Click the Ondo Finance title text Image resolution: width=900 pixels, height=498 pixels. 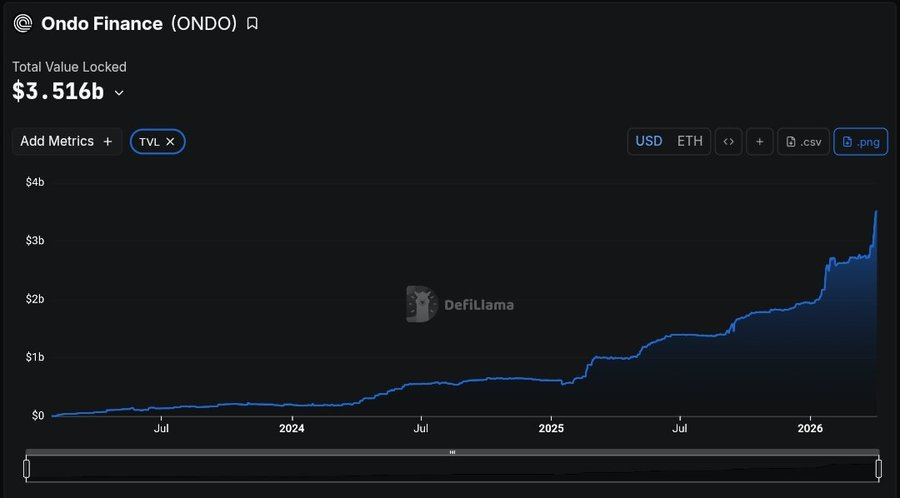(102, 24)
